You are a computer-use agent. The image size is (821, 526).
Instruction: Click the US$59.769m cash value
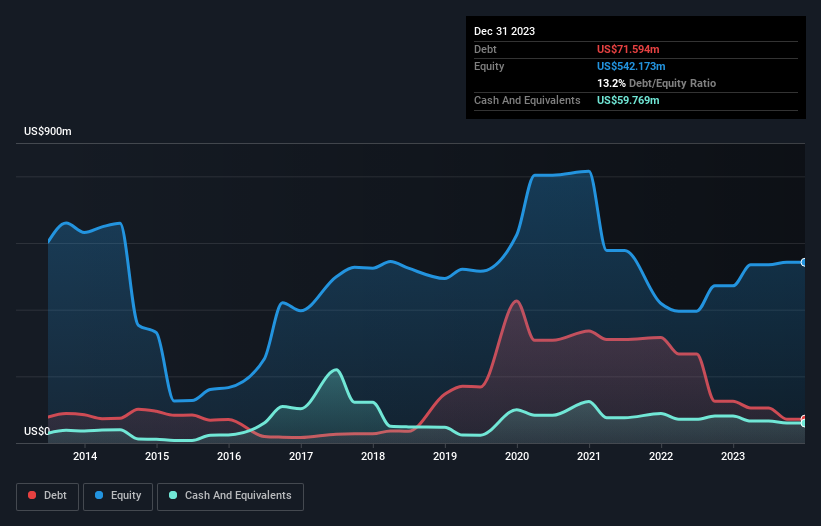click(628, 100)
